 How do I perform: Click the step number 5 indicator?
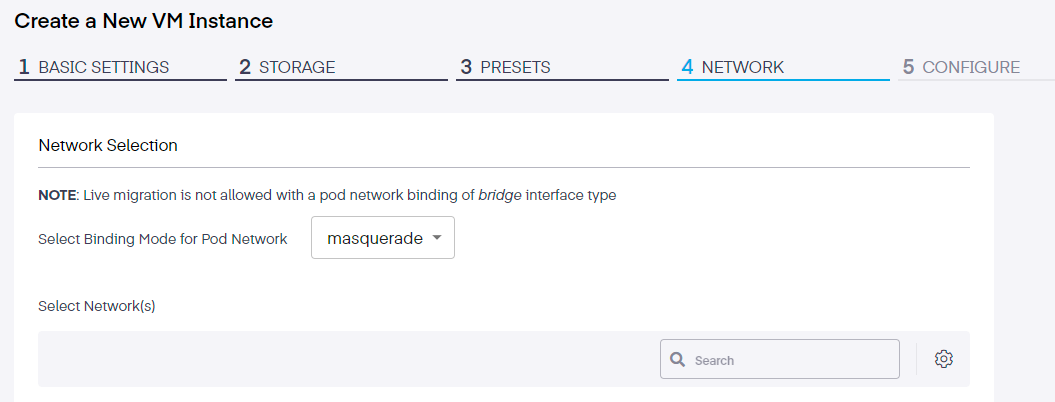tap(908, 68)
